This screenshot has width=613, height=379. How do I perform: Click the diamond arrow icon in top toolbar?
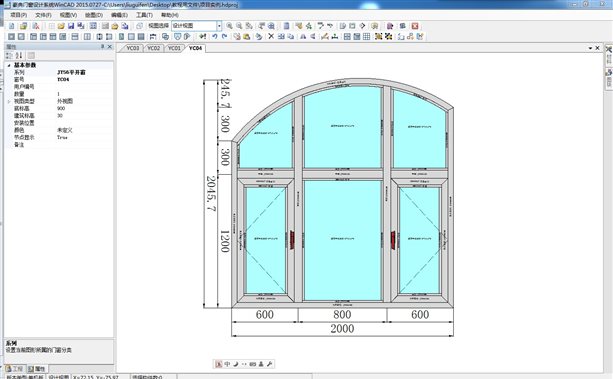(x=362, y=26)
